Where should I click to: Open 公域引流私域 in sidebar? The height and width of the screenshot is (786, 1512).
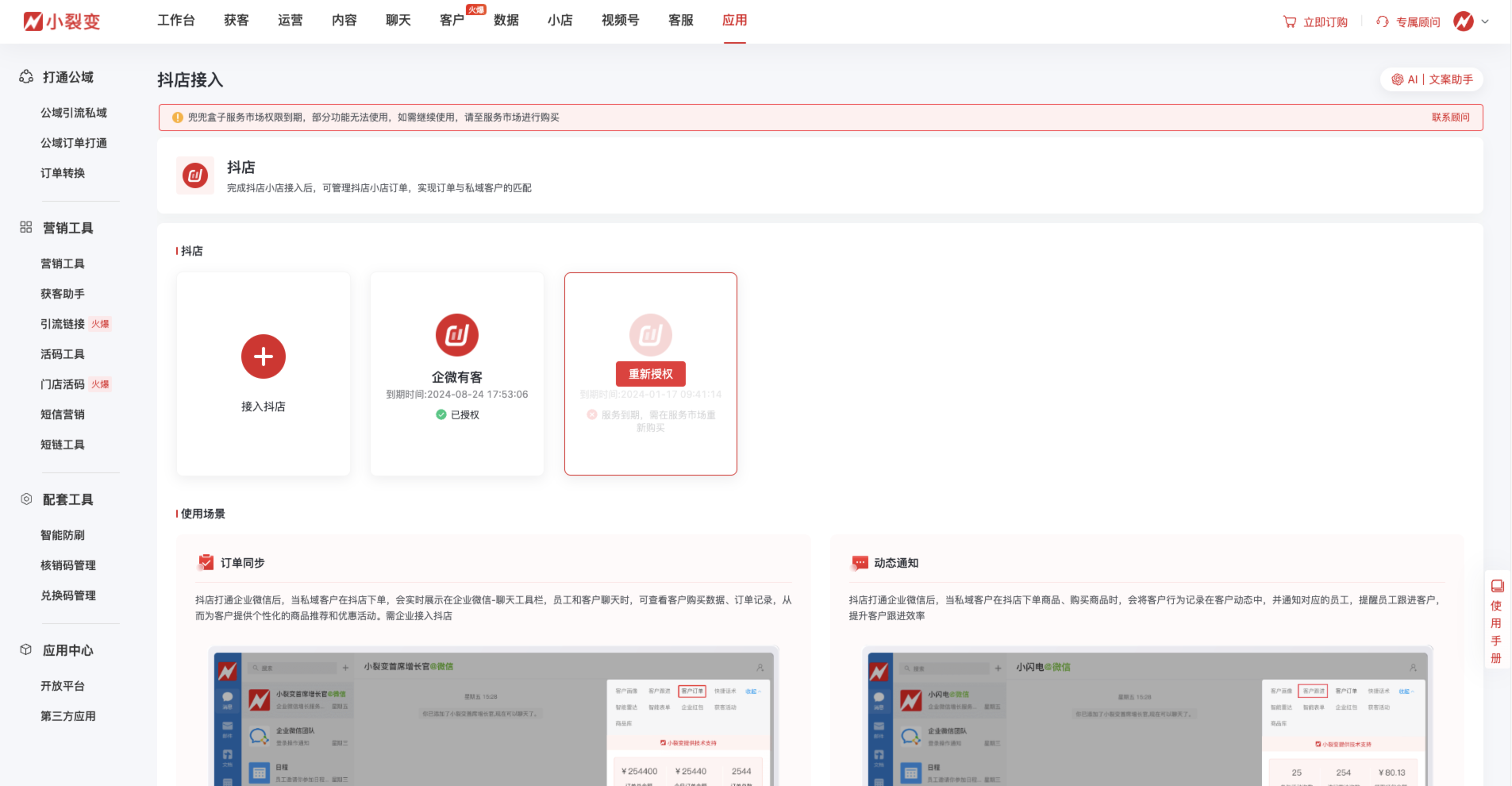click(x=74, y=113)
